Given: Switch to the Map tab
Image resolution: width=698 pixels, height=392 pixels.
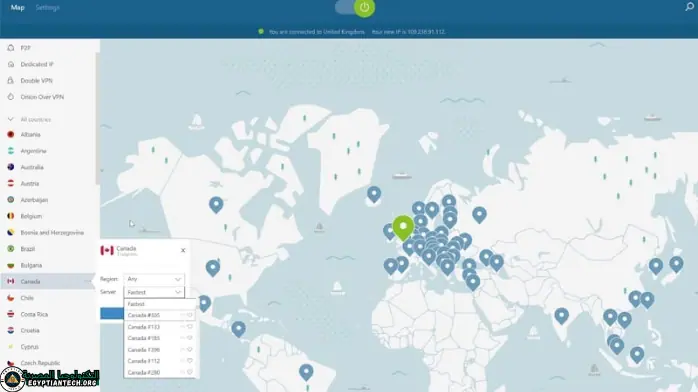Looking at the screenshot, I should point(17,8).
